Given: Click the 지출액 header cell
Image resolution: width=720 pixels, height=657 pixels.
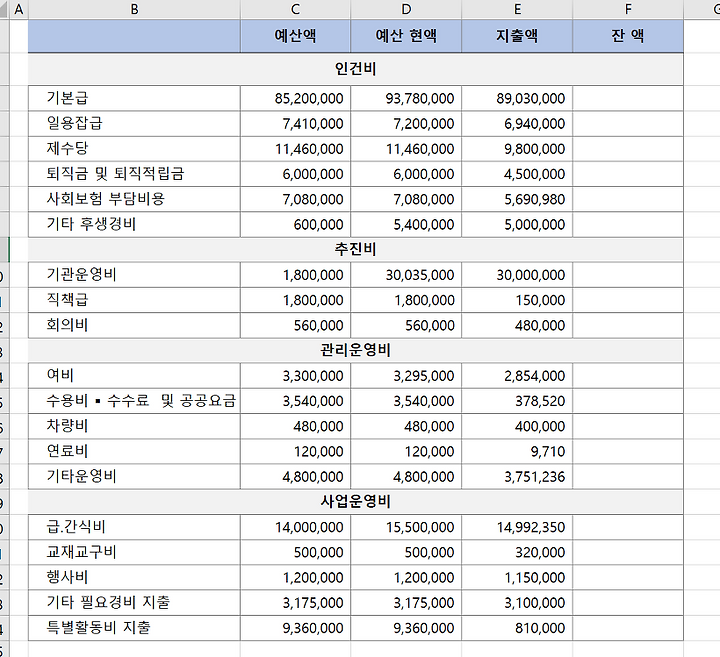Looking at the screenshot, I should coord(518,36).
